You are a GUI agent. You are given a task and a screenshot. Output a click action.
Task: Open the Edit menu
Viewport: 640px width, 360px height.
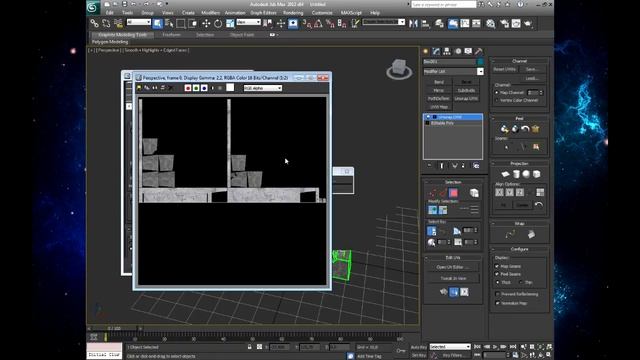pos(109,13)
